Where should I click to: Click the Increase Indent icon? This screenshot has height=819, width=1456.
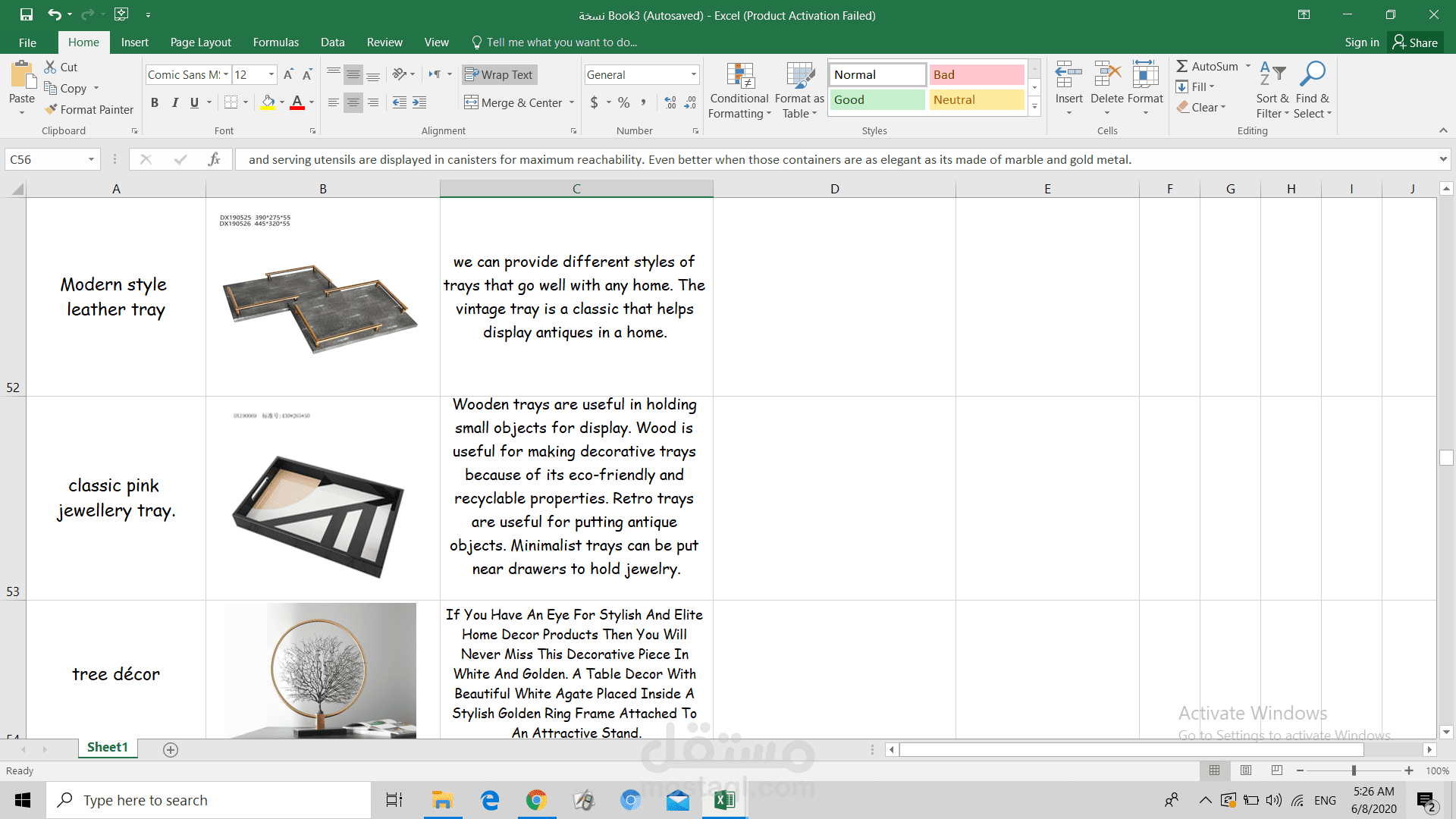coord(419,102)
